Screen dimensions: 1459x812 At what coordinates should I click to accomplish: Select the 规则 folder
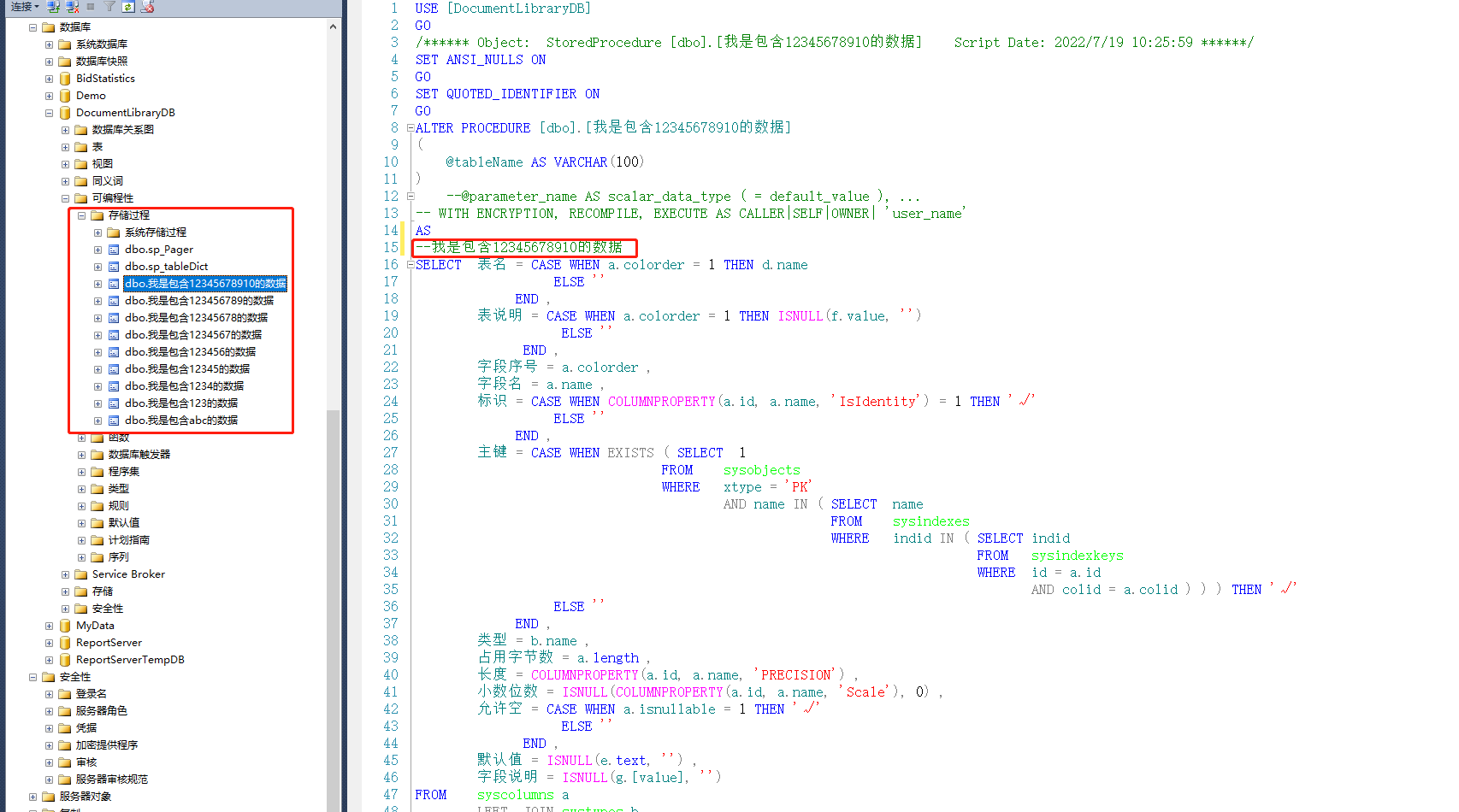119,506
